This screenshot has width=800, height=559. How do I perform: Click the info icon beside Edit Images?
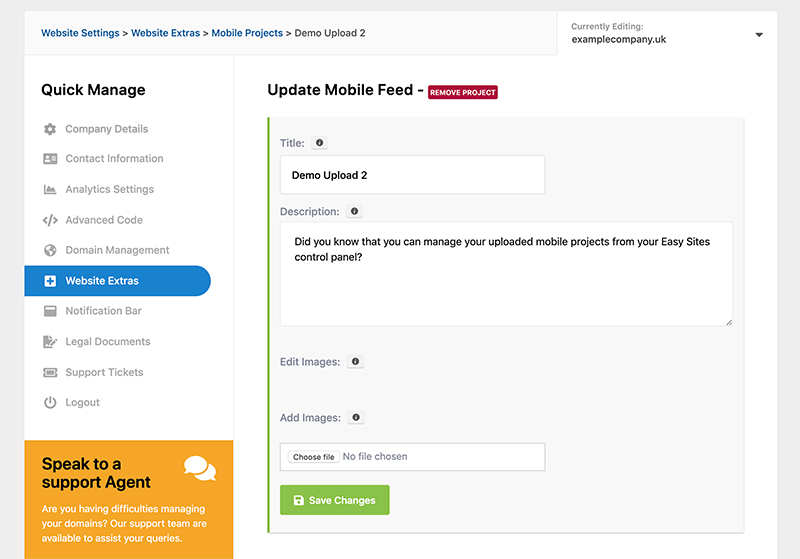pos(355,362)
